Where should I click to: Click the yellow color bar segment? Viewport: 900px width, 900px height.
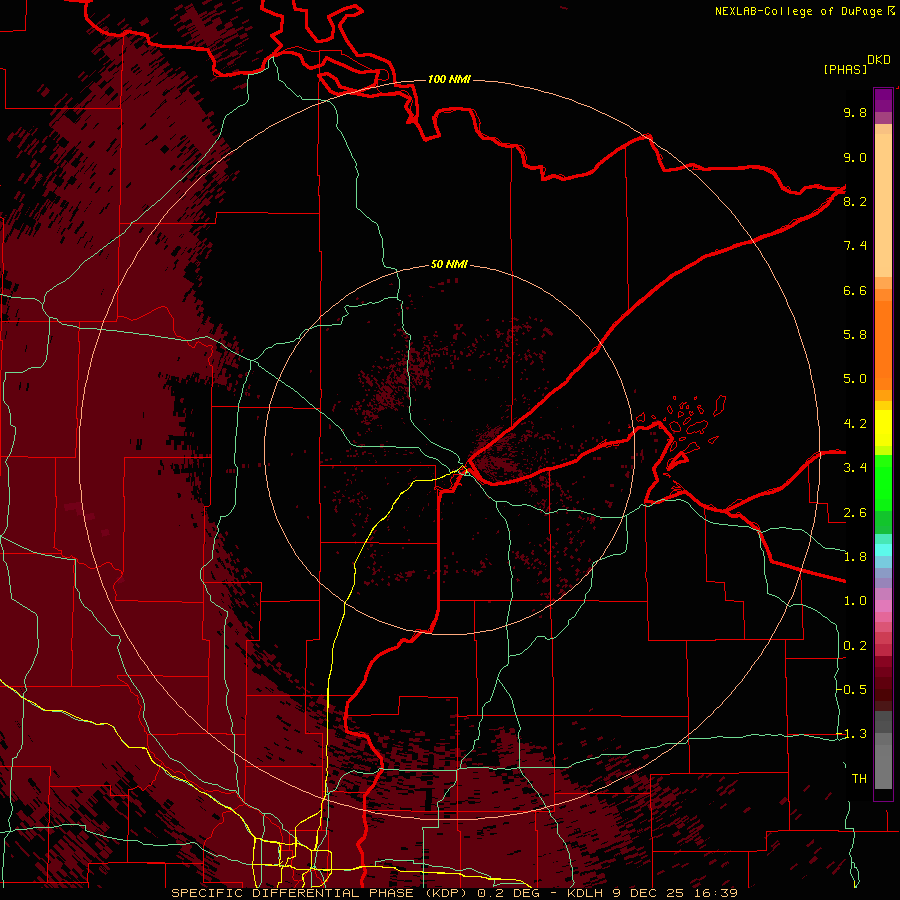tap(883, 428)
